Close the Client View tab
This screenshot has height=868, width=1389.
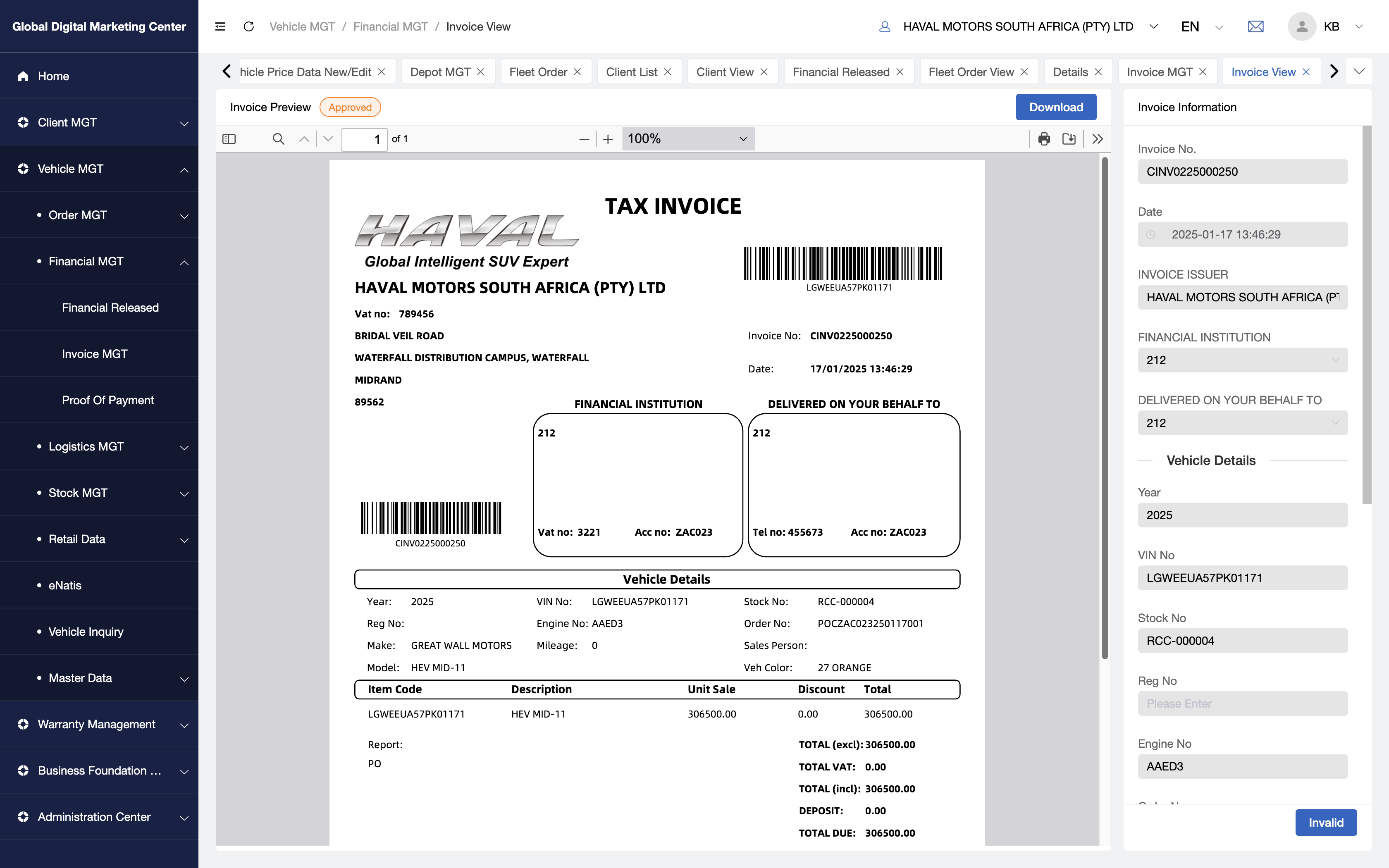764,72
